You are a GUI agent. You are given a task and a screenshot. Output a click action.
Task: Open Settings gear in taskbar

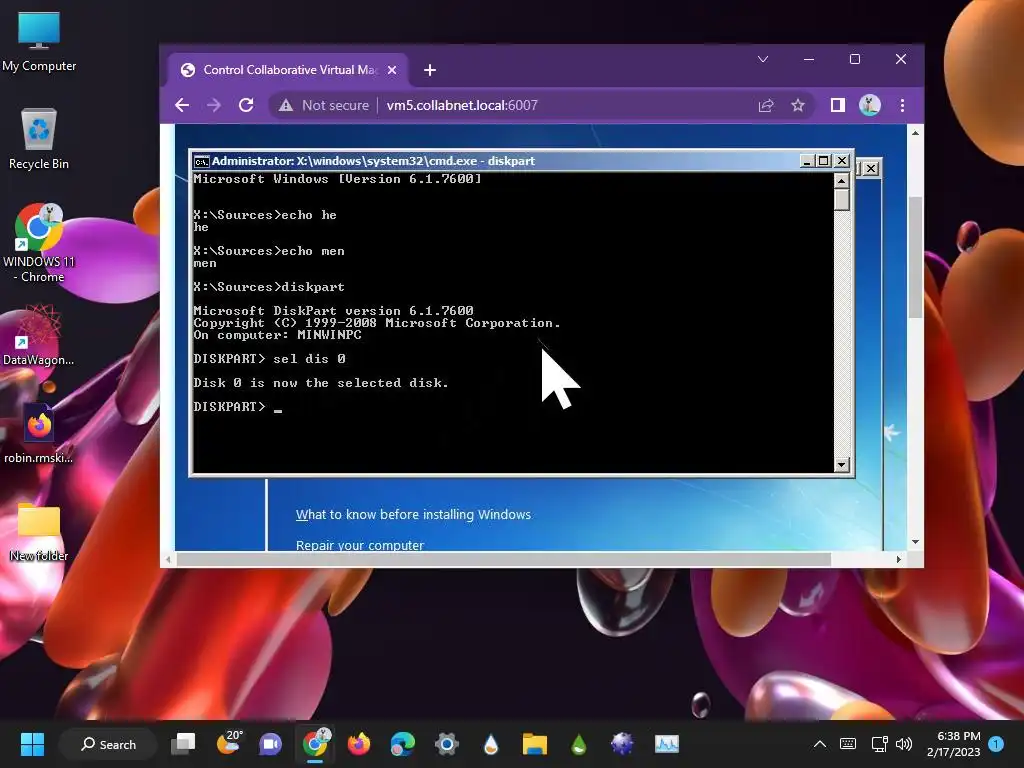coord(447,744)
